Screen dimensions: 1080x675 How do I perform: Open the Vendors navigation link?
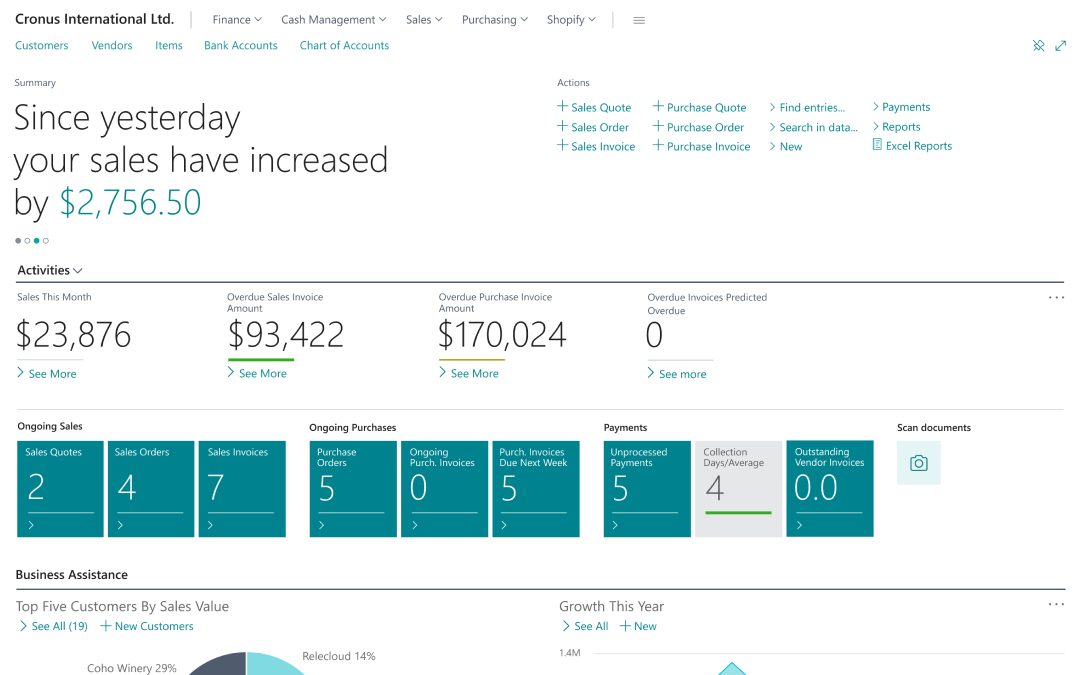112,45
